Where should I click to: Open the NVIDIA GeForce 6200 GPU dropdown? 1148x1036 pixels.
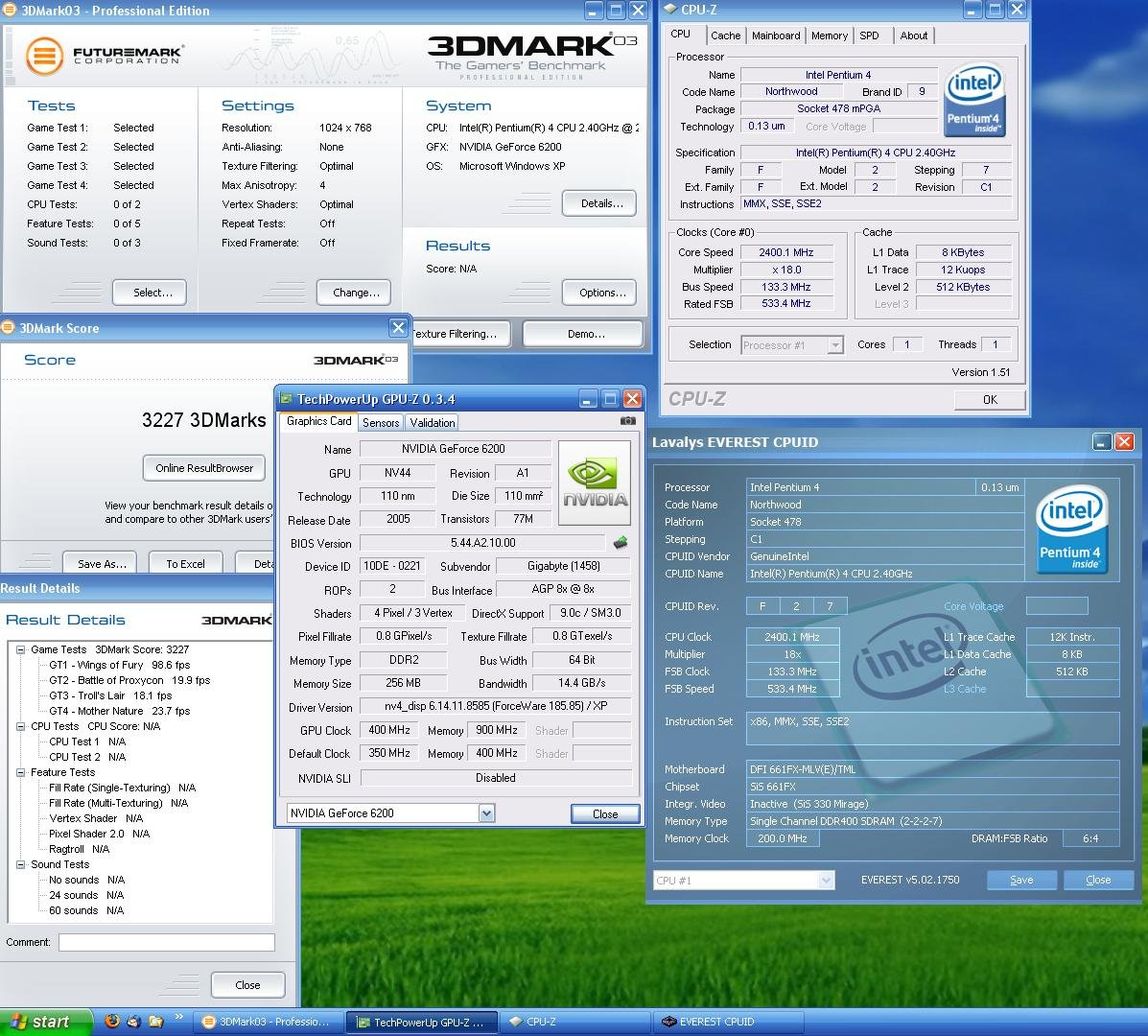click(487, 812)
